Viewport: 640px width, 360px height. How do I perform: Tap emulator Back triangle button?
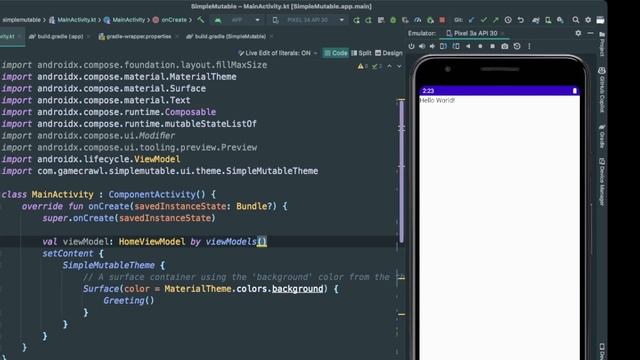point(468,46)
